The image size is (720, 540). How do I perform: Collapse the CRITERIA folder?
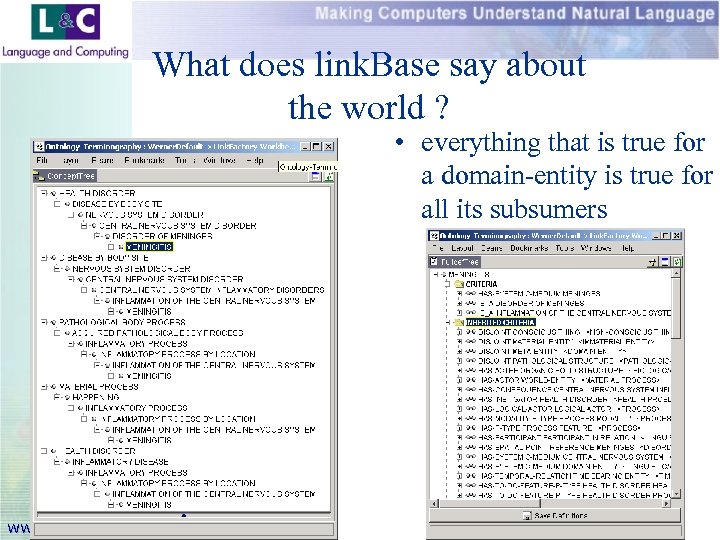tap(447, 284)
